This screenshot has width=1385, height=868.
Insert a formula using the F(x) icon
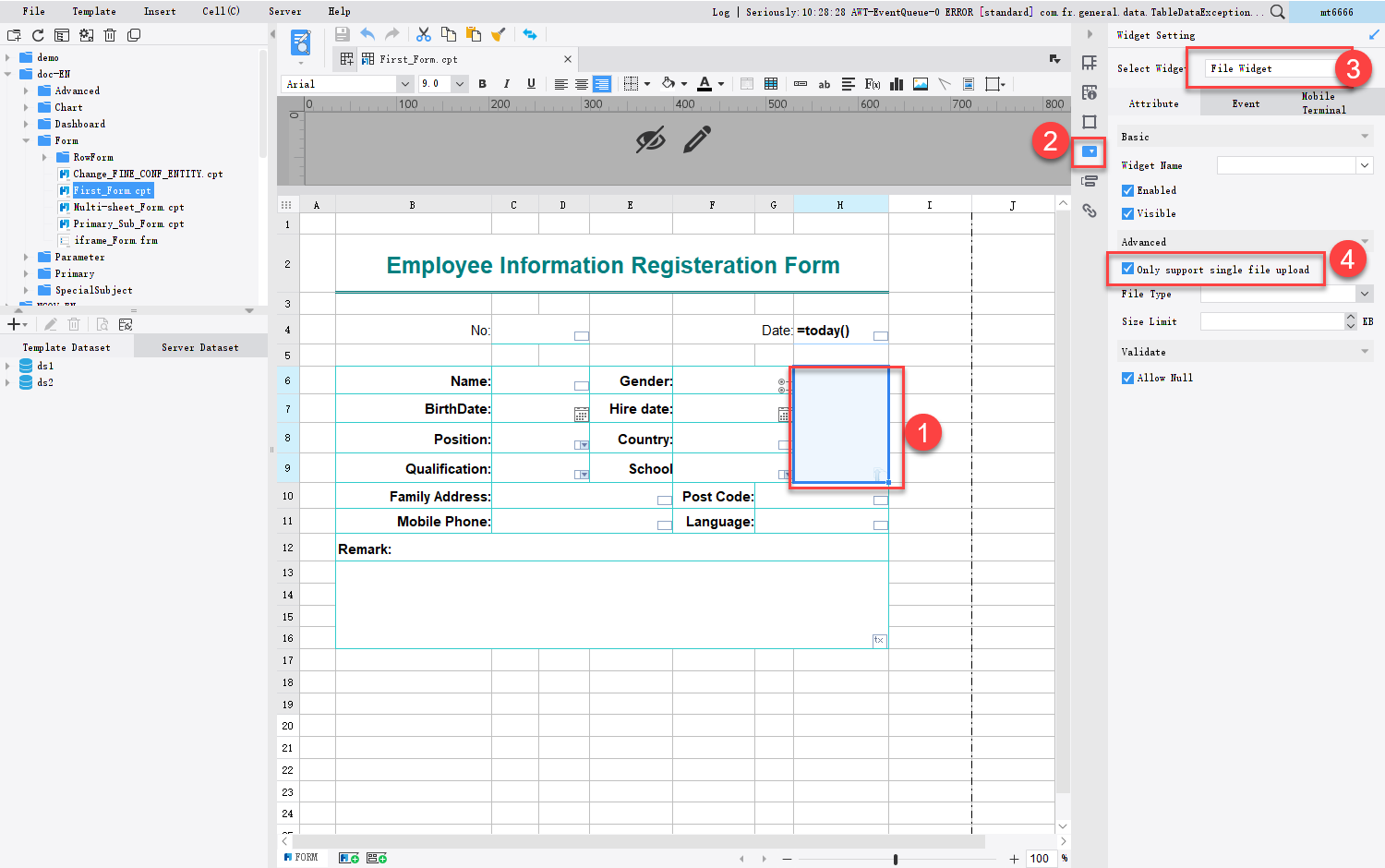[x=872, y=84]
